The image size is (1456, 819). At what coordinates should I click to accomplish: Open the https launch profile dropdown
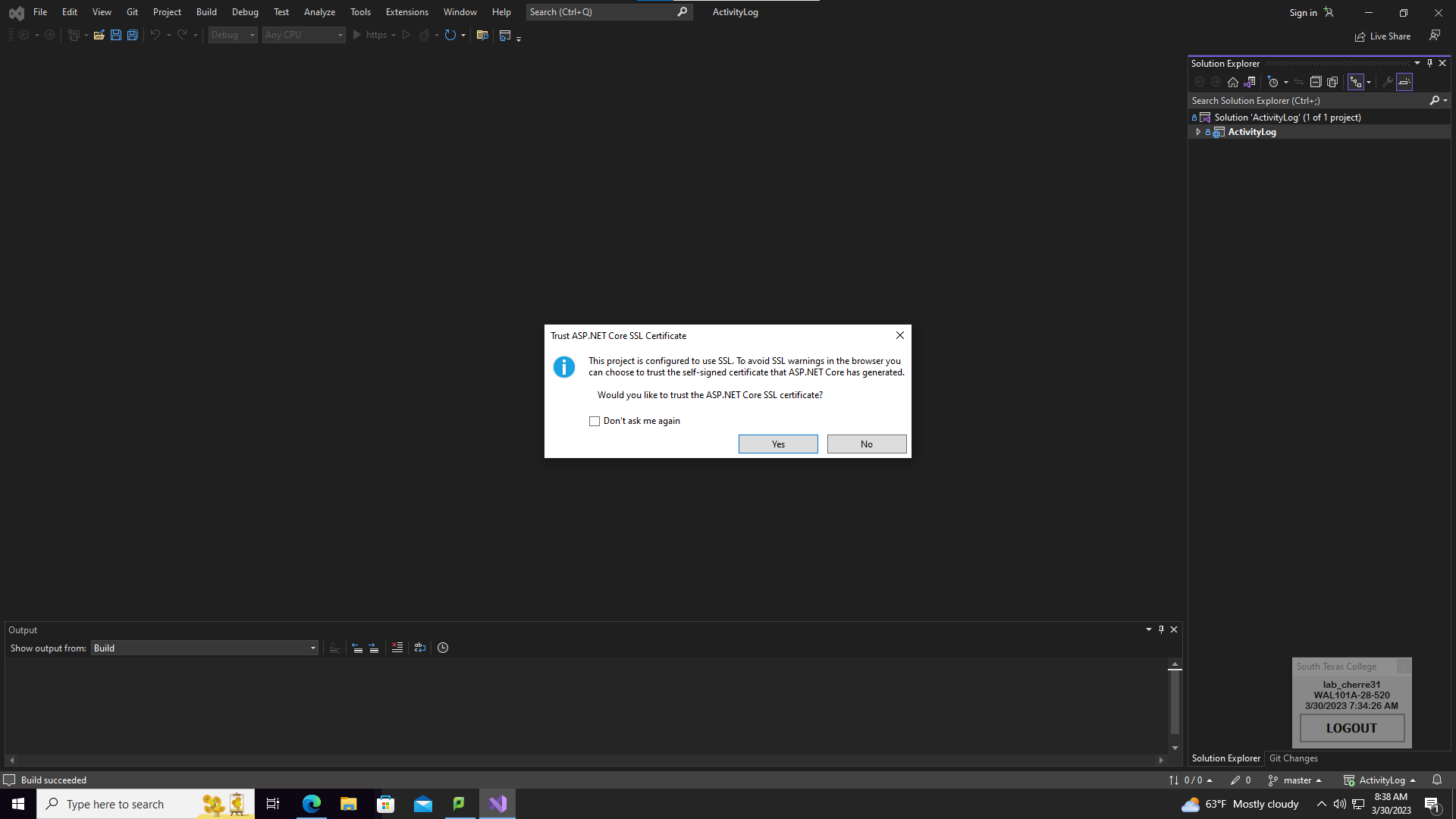tap(394, 35)
